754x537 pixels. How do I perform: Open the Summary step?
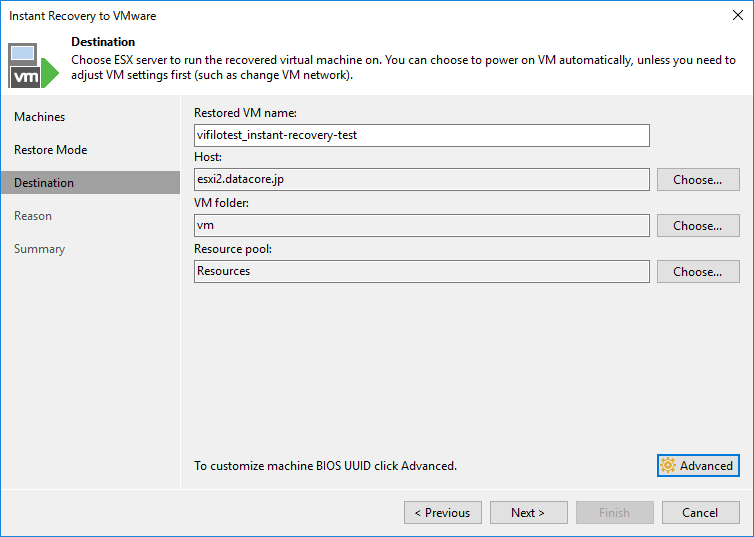point(39,249)
